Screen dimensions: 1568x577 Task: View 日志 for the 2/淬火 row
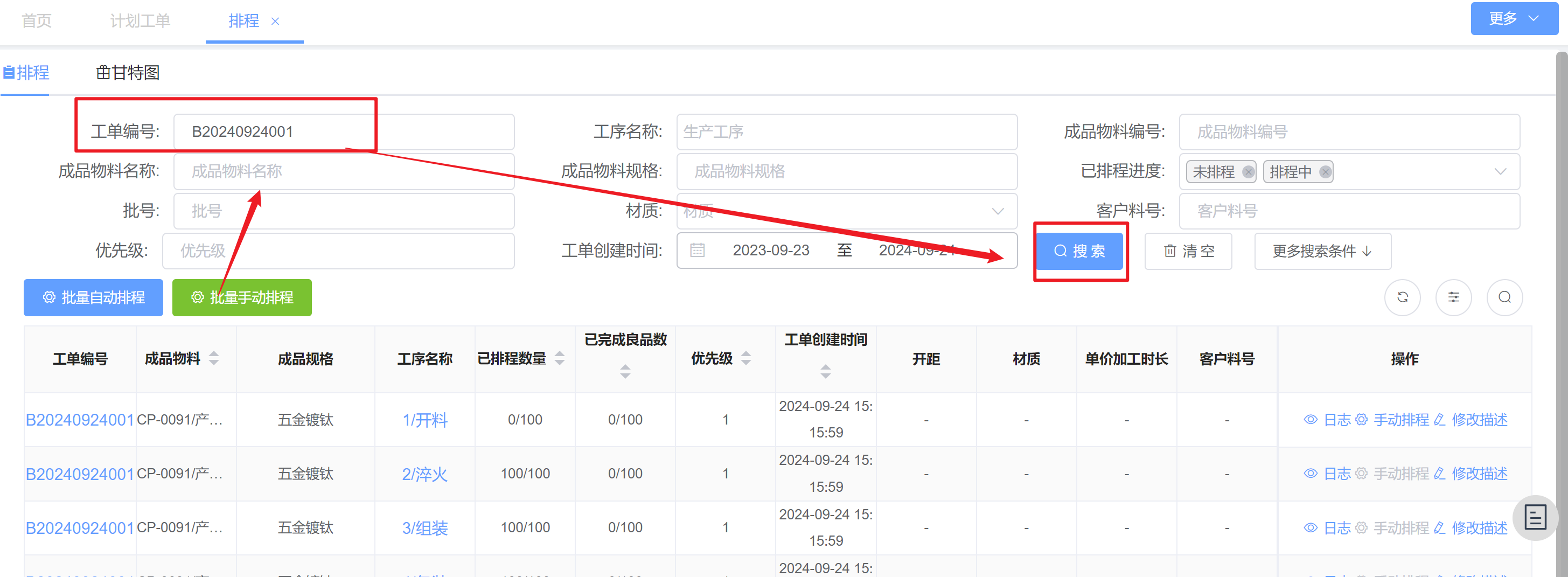click(x=1327, y=474)
